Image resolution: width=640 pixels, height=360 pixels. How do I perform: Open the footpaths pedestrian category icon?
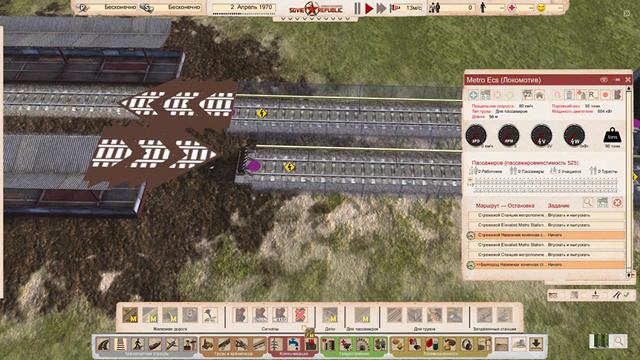coord(138,344)
